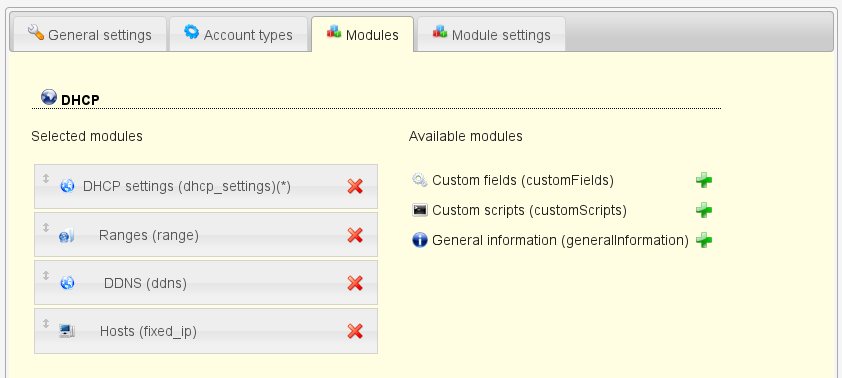Remove the Ranges module with red X

(x=355, y=235)
